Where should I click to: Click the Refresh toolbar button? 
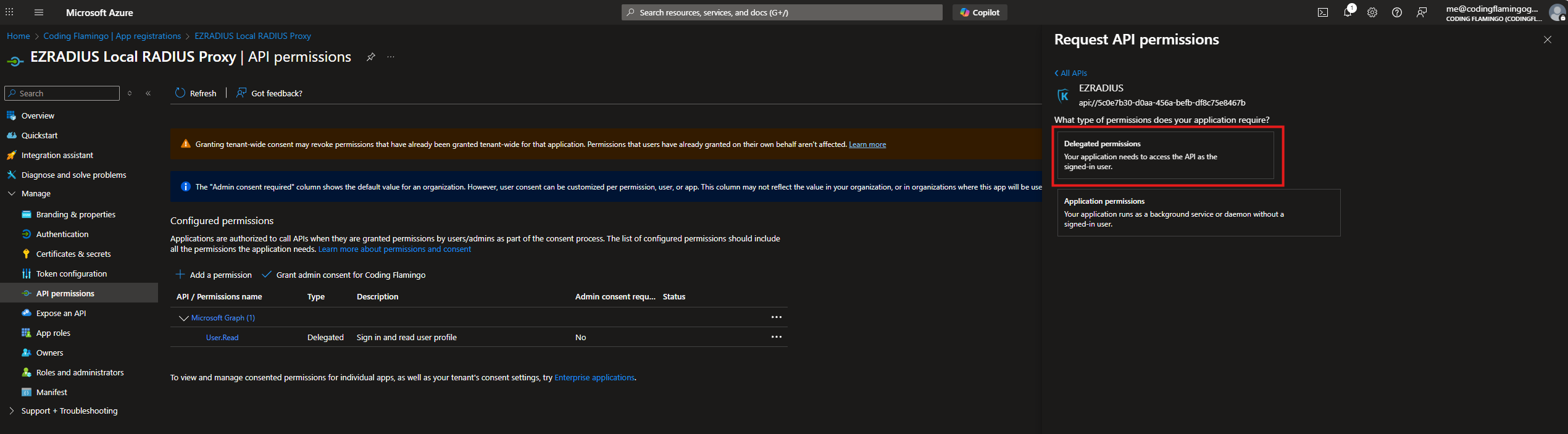tap(196, 93)
